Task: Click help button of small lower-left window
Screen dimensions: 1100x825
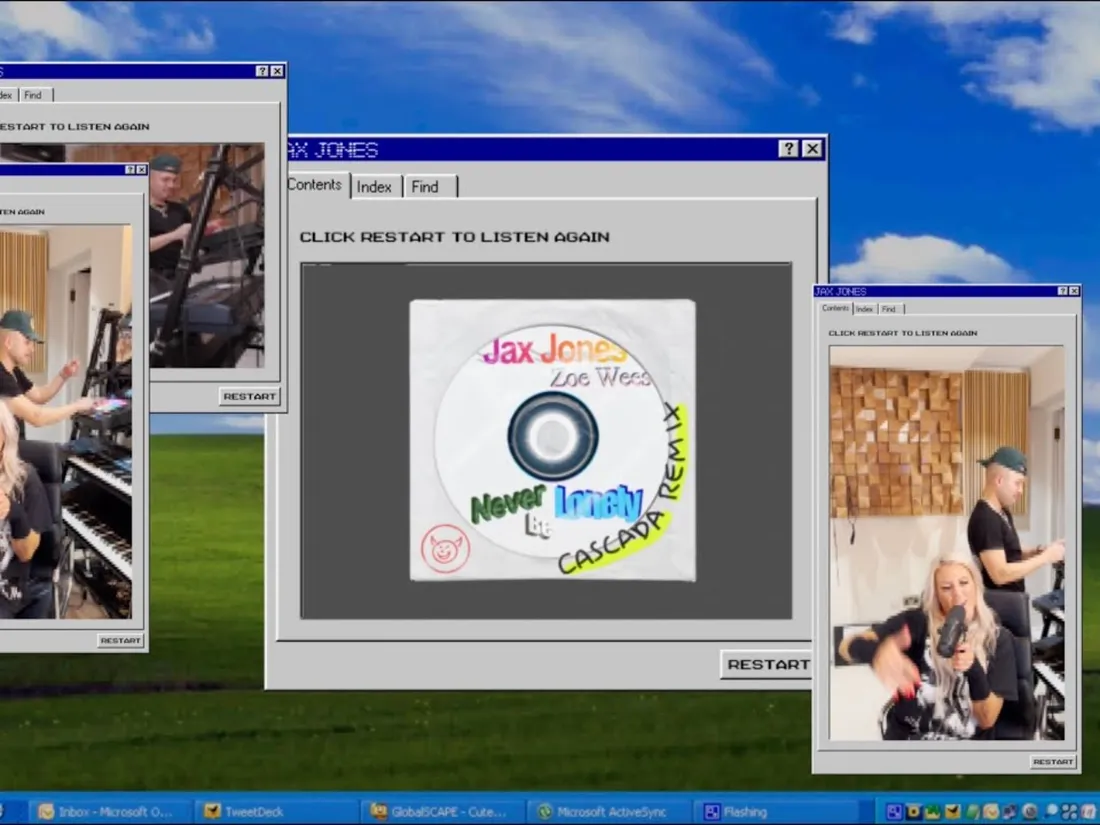Action: (130, 170)
